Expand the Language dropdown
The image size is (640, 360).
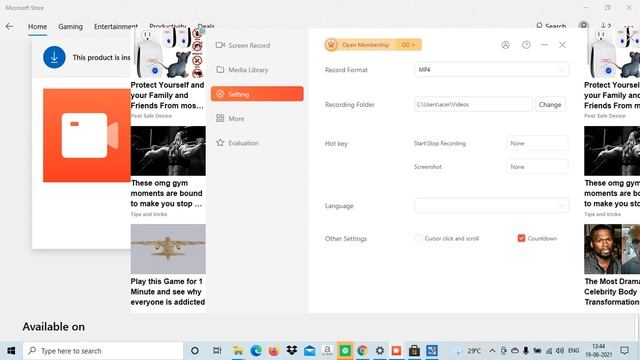[x=491, y=206]
